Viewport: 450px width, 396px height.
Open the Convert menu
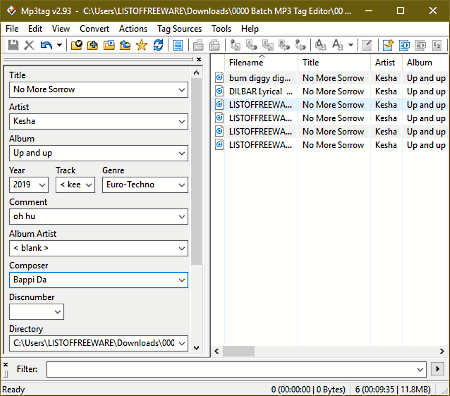pos(94,29)
